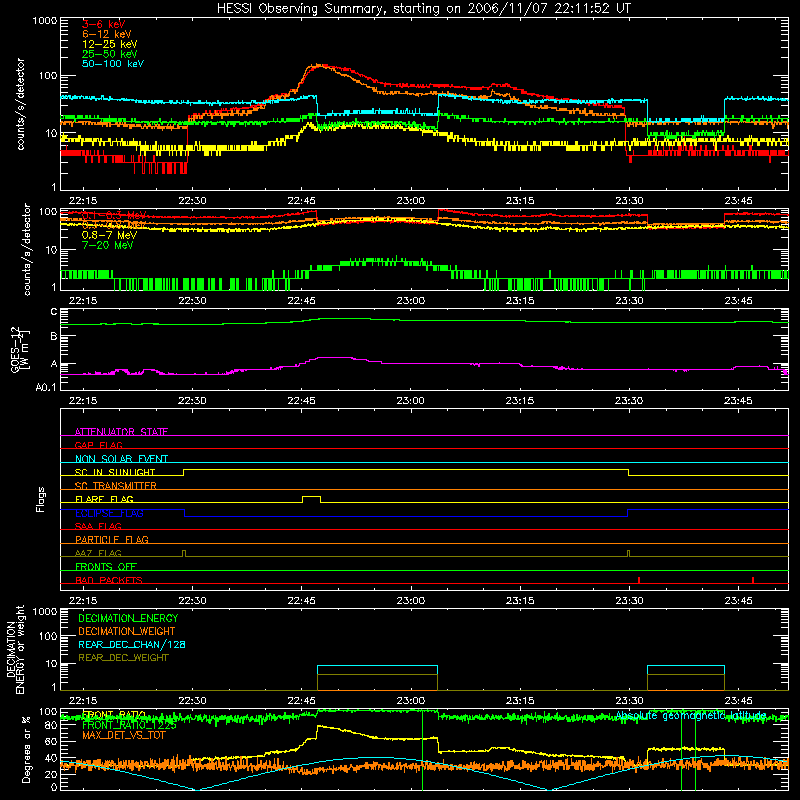
Task: Select the 50-100 keV legend label
Action: click(x=113, y=64)
